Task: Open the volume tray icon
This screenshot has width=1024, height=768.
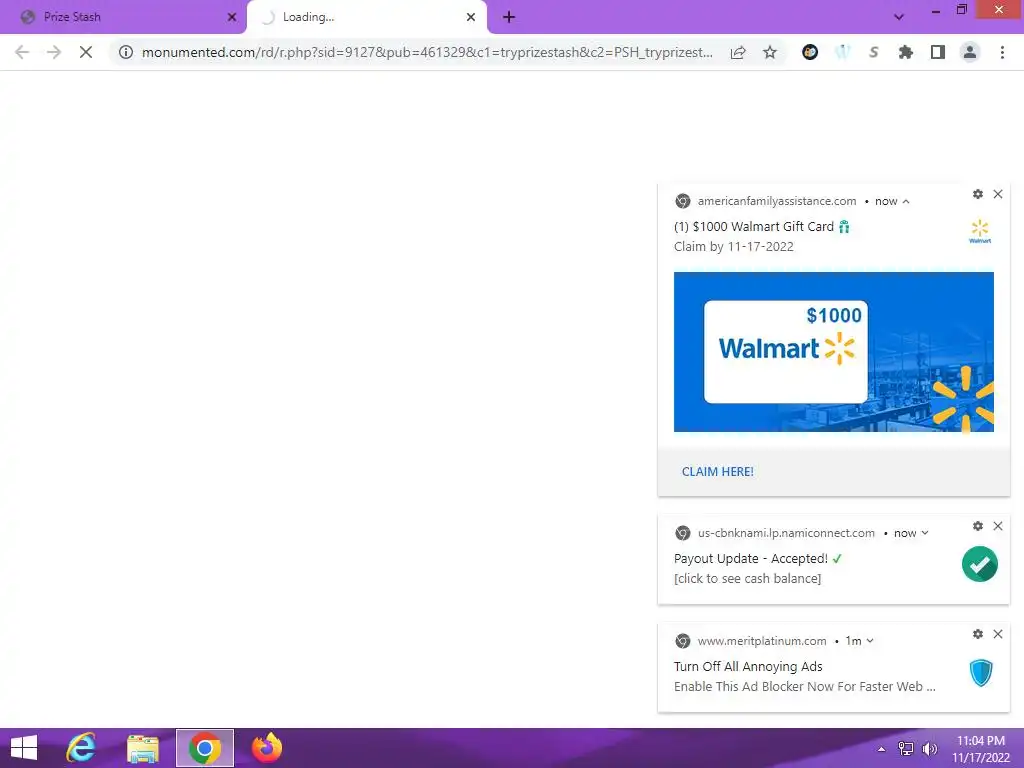Action: pyautogui.click(x=929, y=749)
